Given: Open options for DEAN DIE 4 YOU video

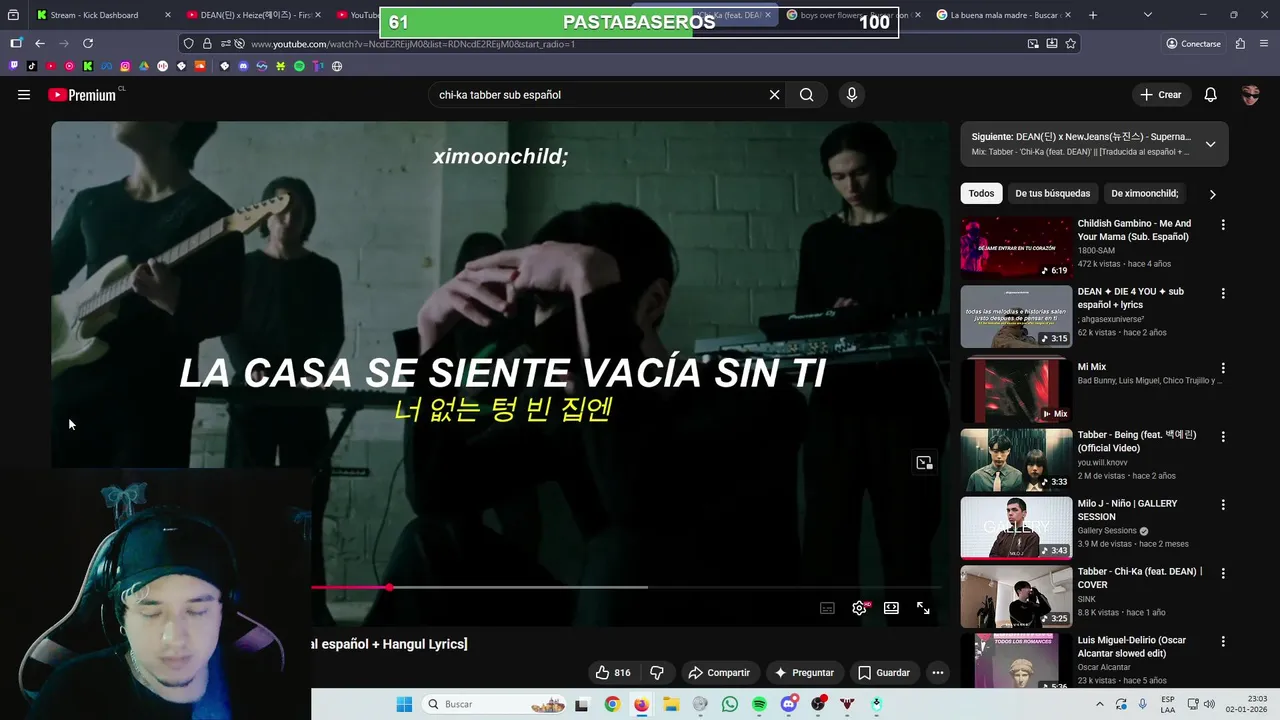Looking at the screenshot, I should click(1222, 294).
